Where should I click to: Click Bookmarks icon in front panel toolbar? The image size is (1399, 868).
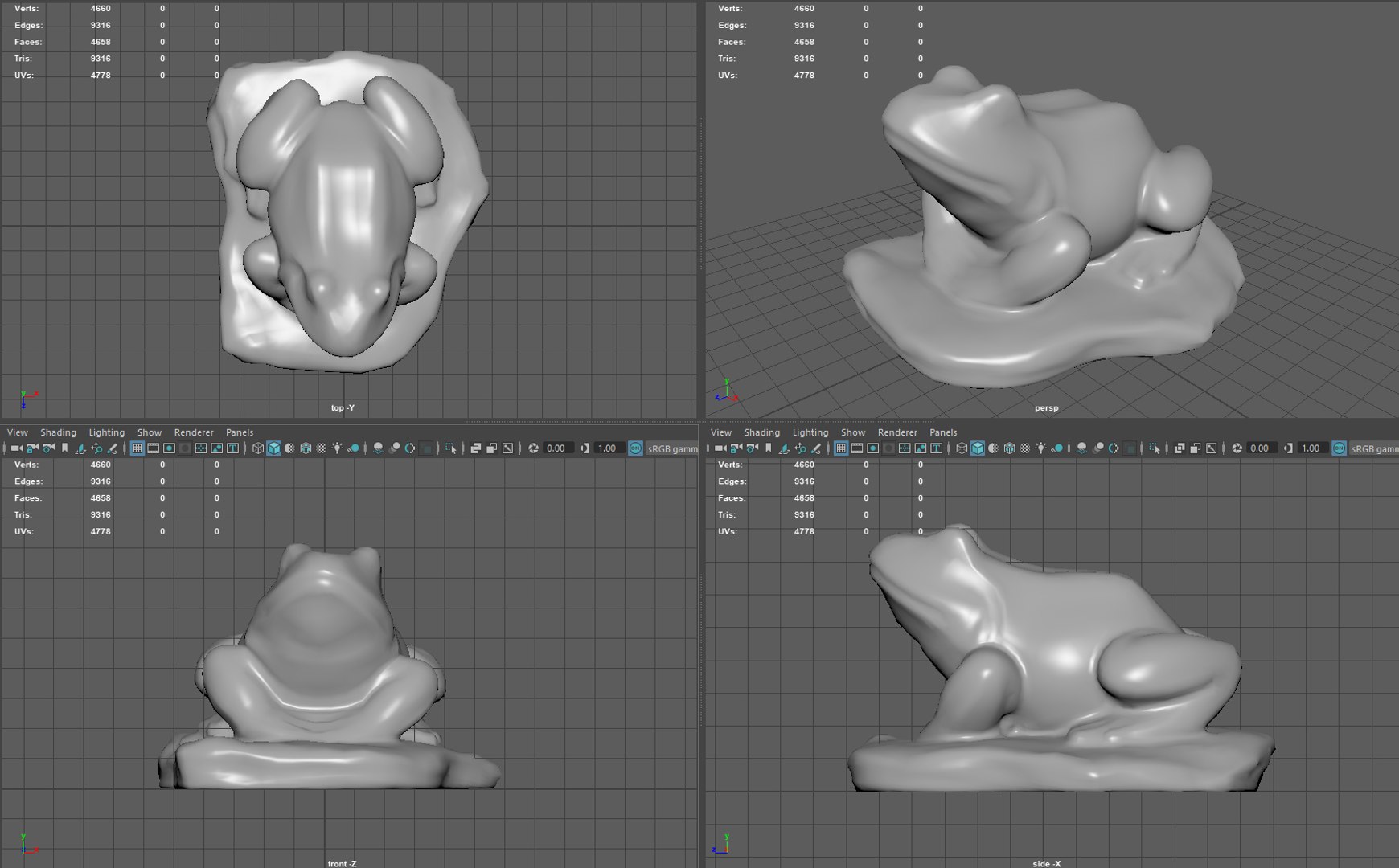[x=64, y=448]
